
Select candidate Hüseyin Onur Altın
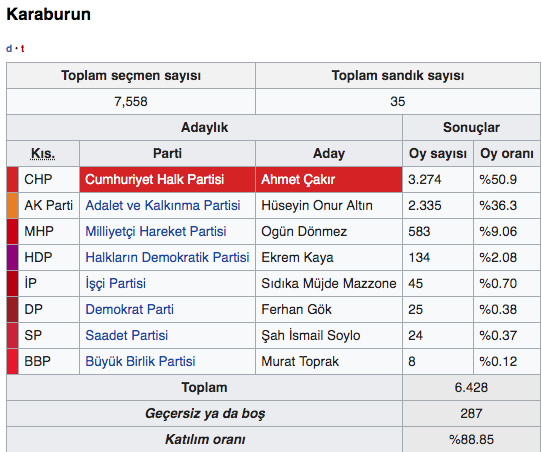click(317, 205)
